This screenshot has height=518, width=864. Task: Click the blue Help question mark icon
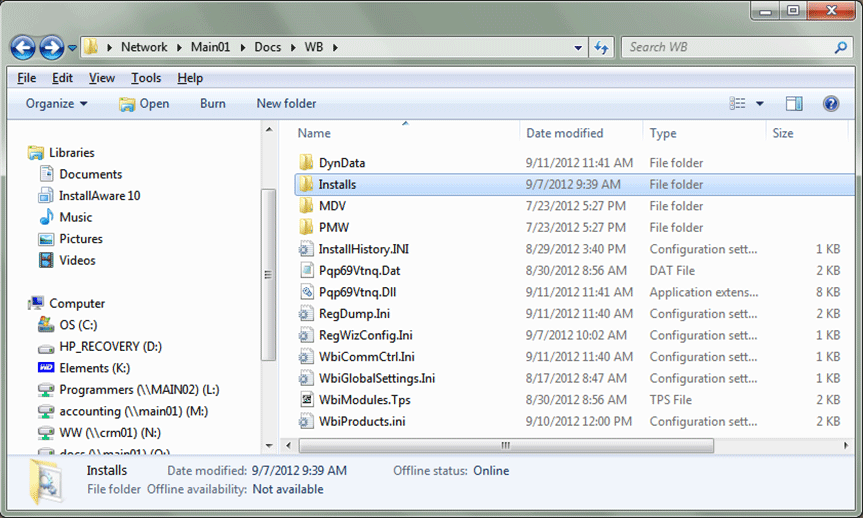pos(831,104)
